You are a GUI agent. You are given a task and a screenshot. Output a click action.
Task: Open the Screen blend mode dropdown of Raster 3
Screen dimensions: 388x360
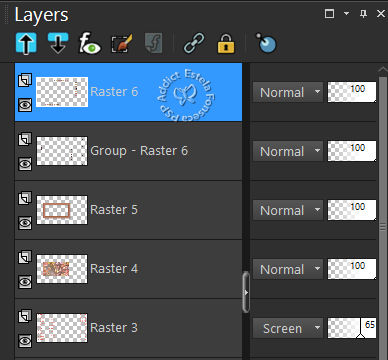(288, 328)
